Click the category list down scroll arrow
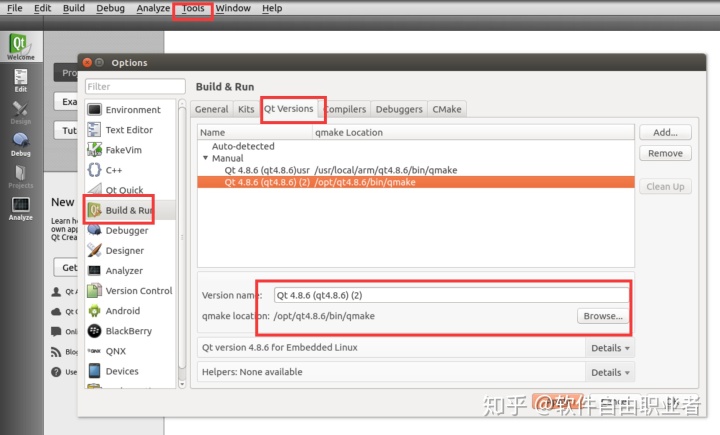 182,384
